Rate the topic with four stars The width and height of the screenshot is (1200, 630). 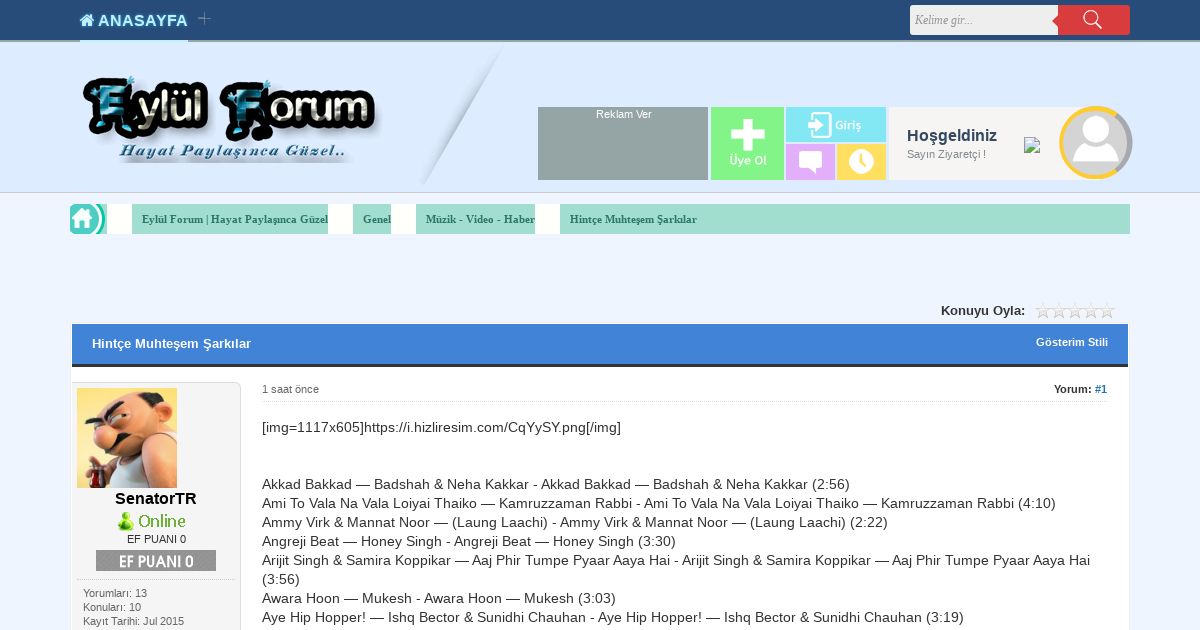[x=1091, y=311]
